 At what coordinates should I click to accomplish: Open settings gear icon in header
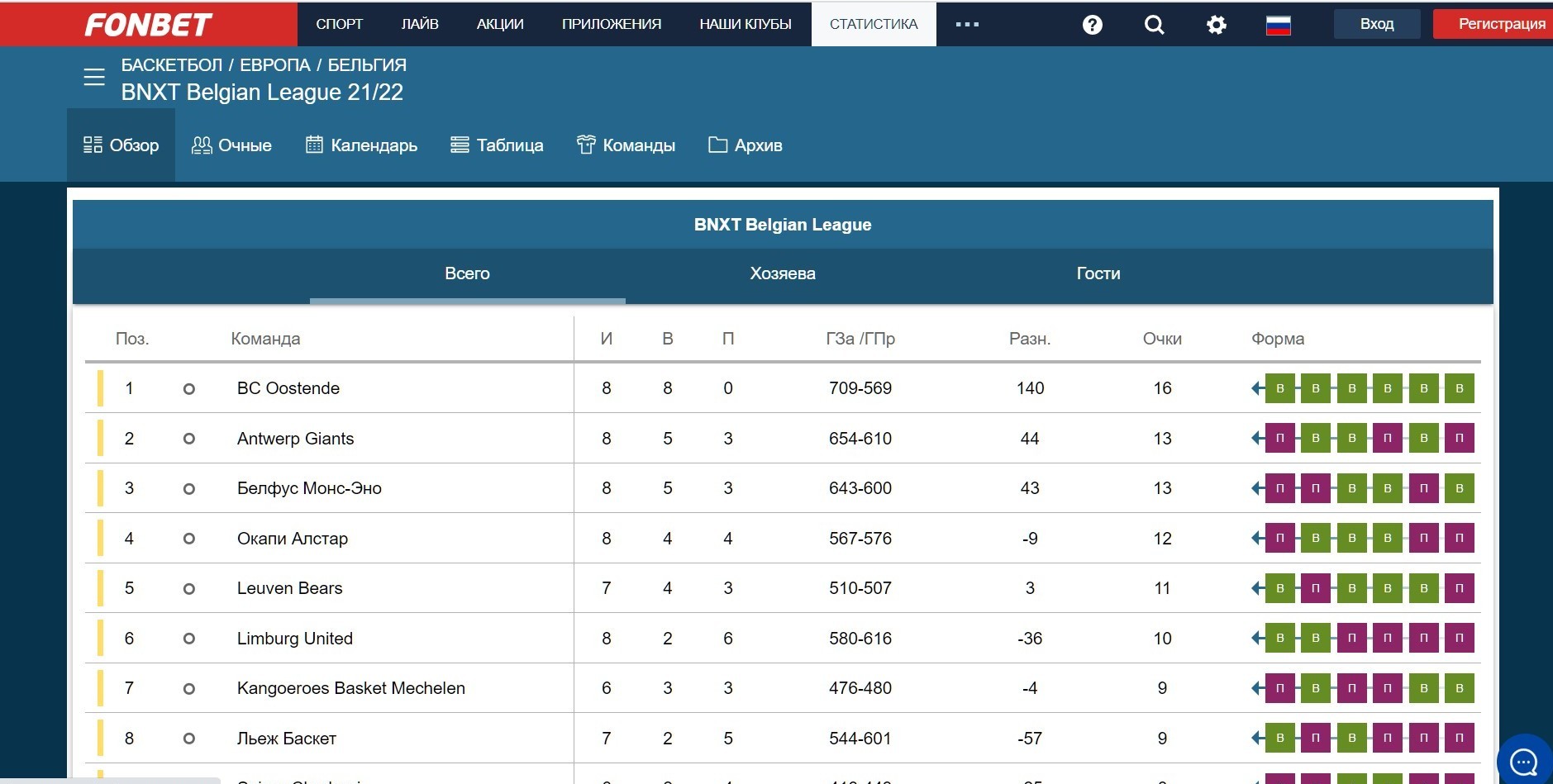click(1216, 25)
